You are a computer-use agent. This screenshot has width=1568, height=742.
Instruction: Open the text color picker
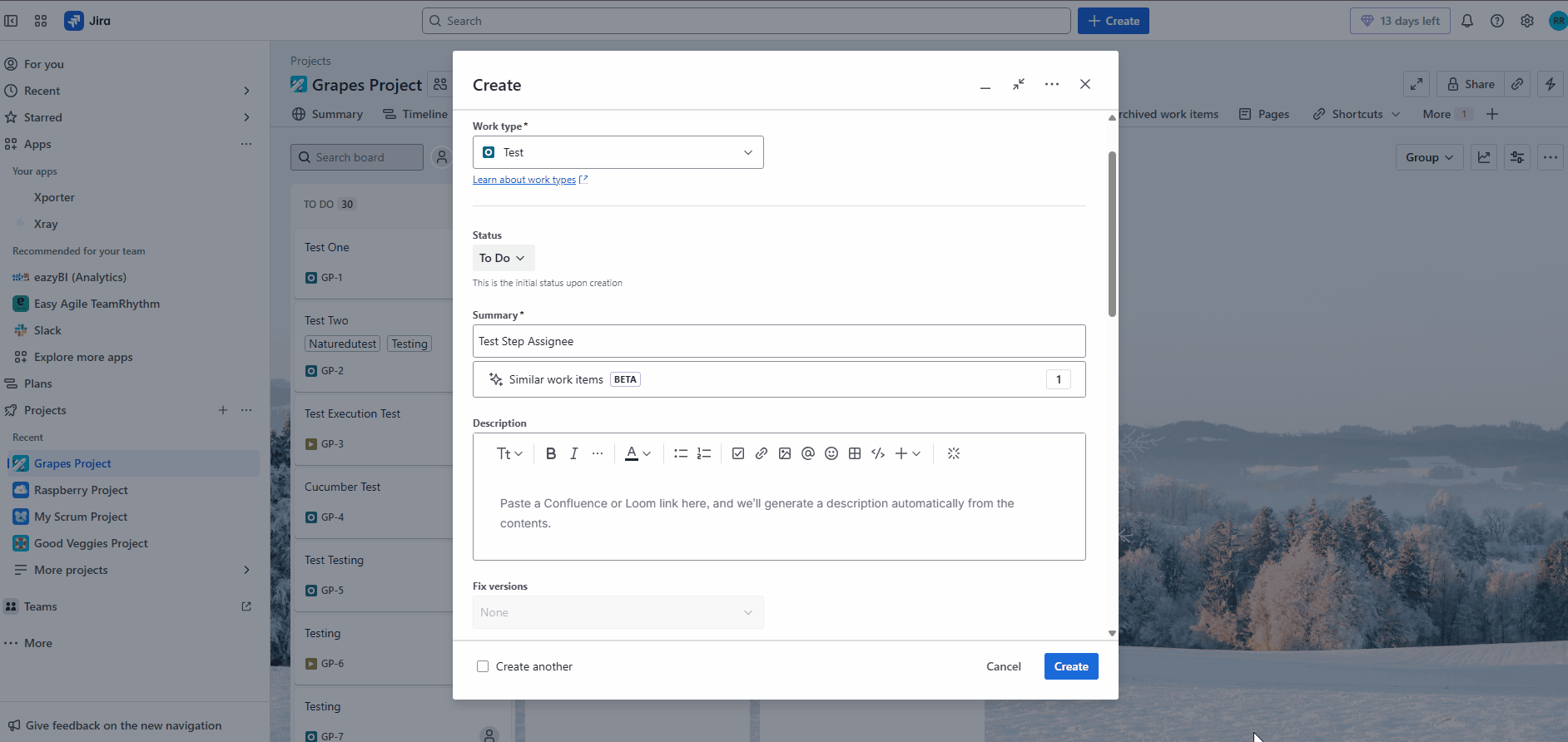[x=638, y=453]
